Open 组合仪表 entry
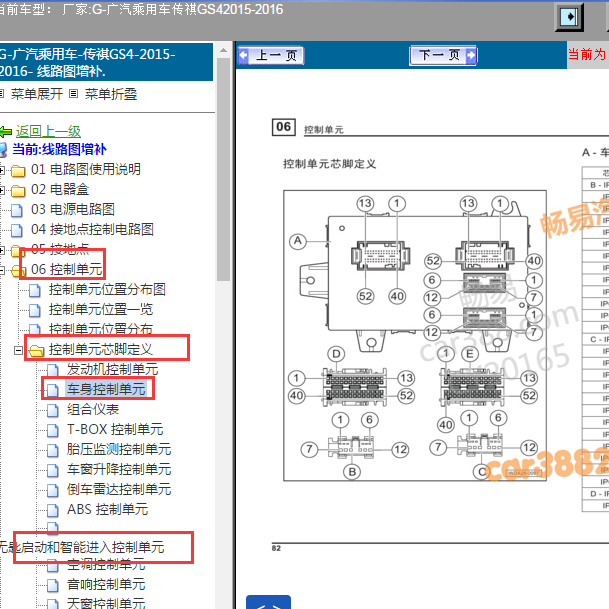Screen dimensions: 609x609 93,409
